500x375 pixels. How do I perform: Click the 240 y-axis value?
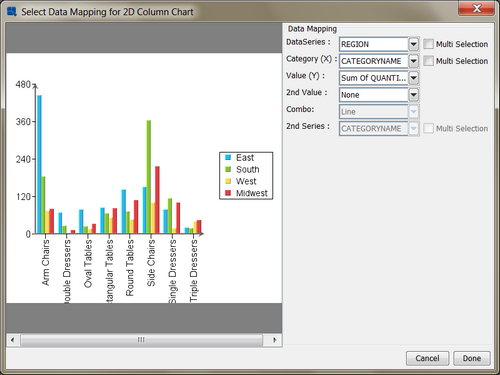click(23, 159)
